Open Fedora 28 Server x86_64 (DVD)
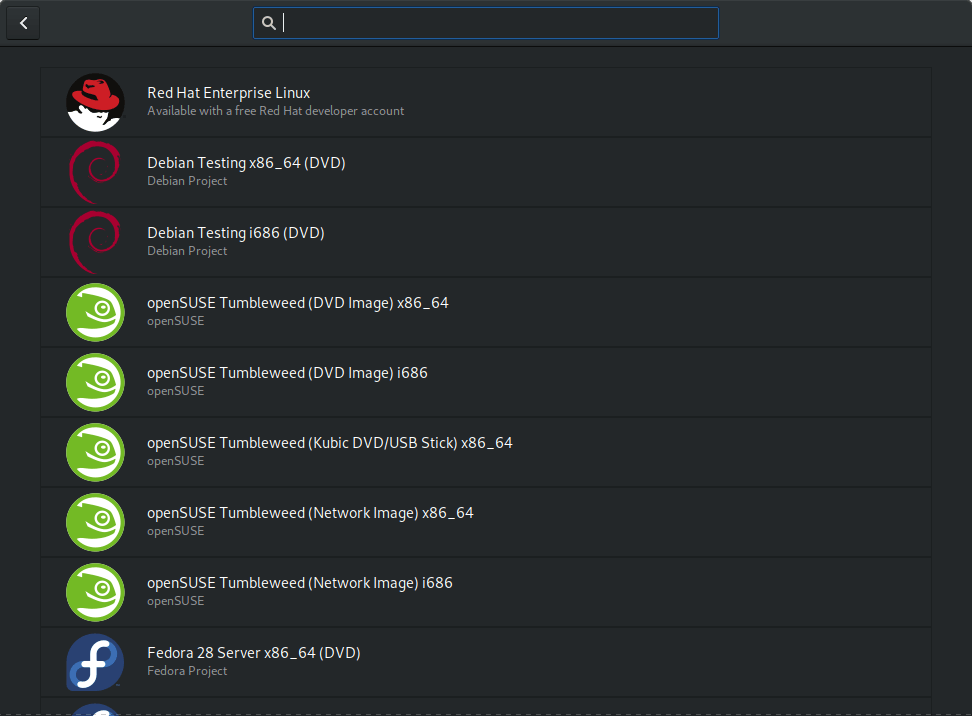This screenshot has height=716, width=972. tap(253, 653)
